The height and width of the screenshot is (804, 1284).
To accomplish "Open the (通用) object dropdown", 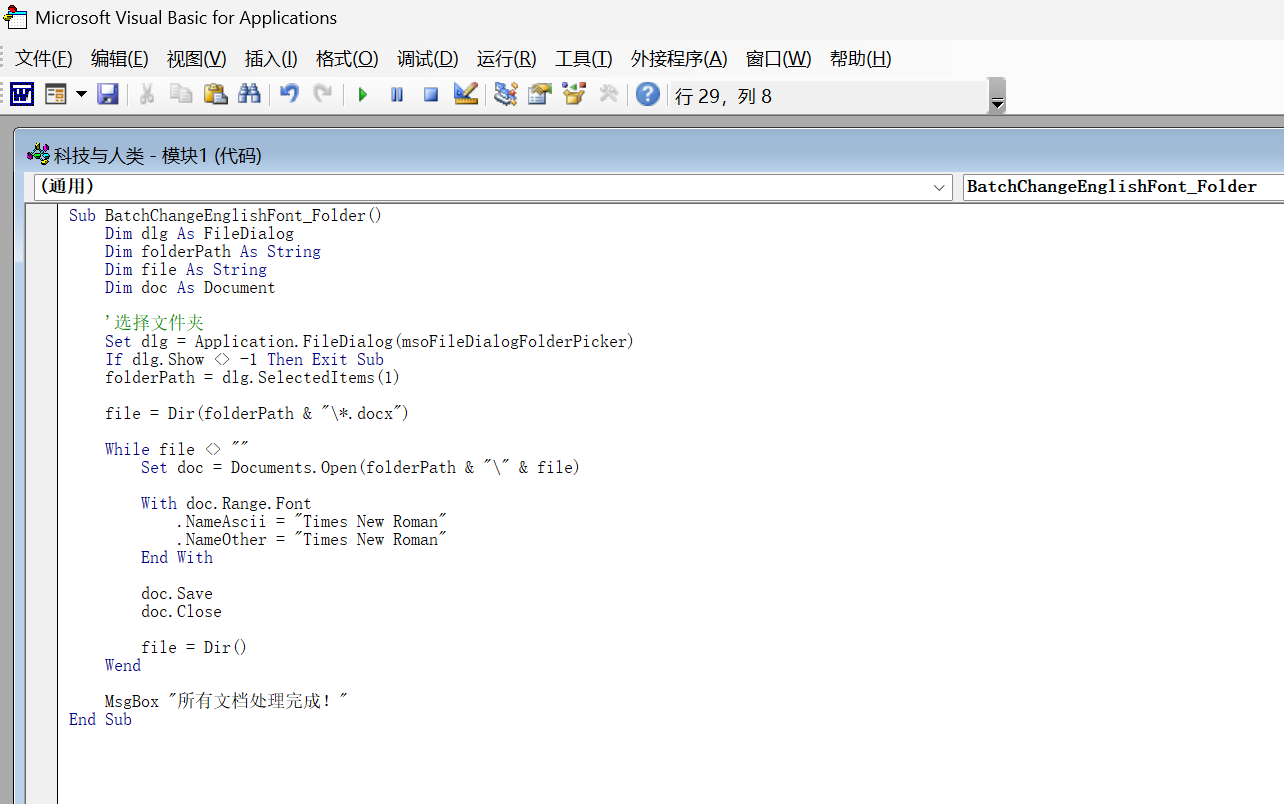I will [939, 187].
